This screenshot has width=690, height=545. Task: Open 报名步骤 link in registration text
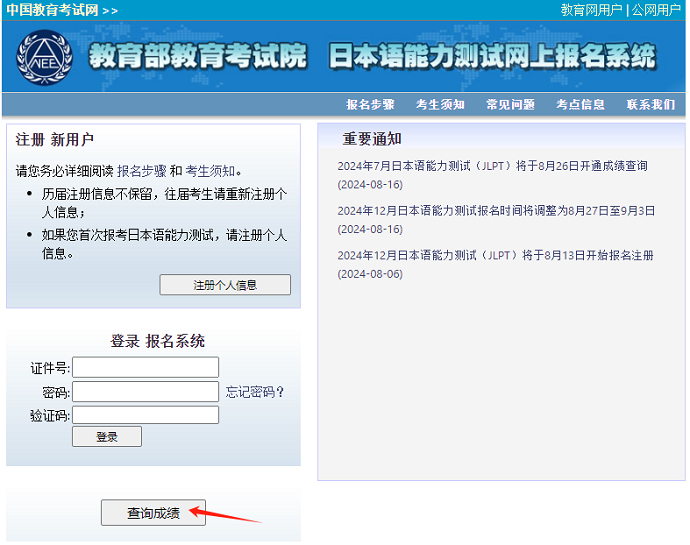tap(141, 171)
